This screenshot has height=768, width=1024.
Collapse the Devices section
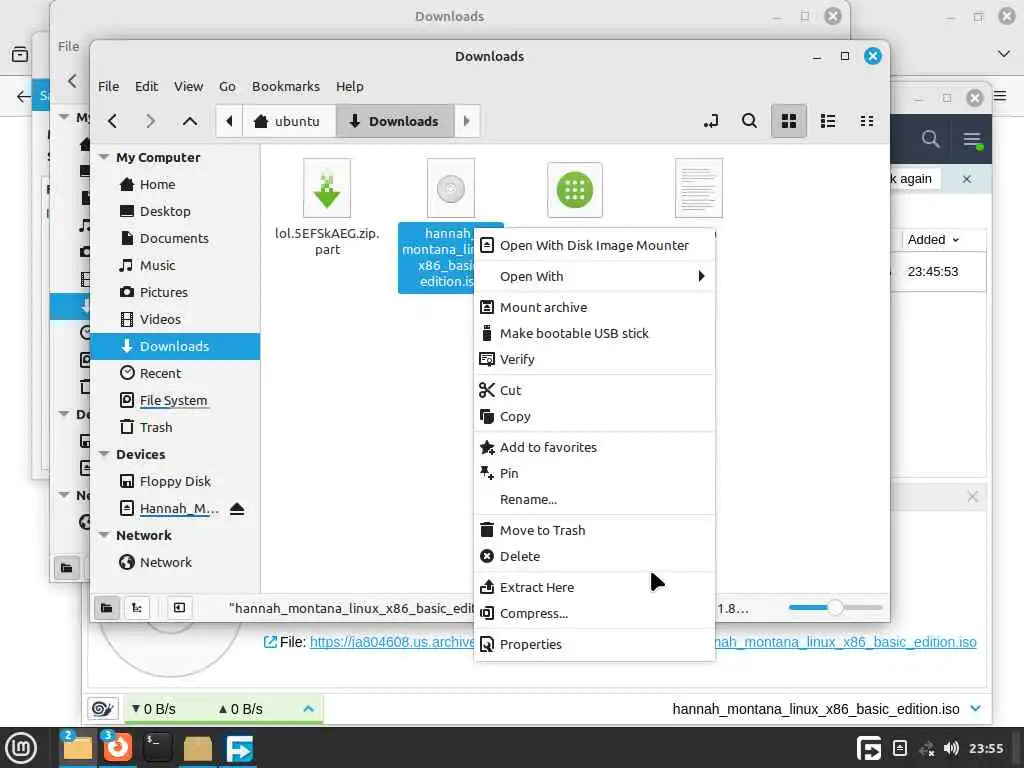coord(104,454)
